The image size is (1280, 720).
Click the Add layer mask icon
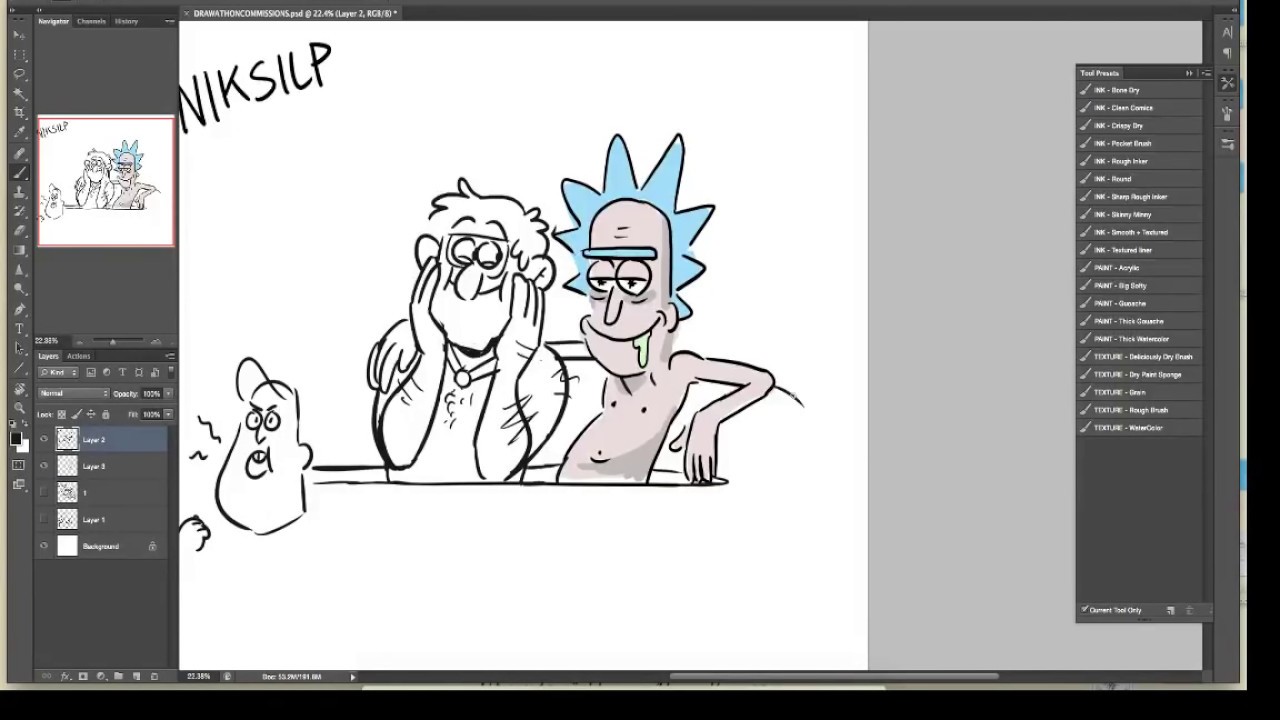point(83,677)
